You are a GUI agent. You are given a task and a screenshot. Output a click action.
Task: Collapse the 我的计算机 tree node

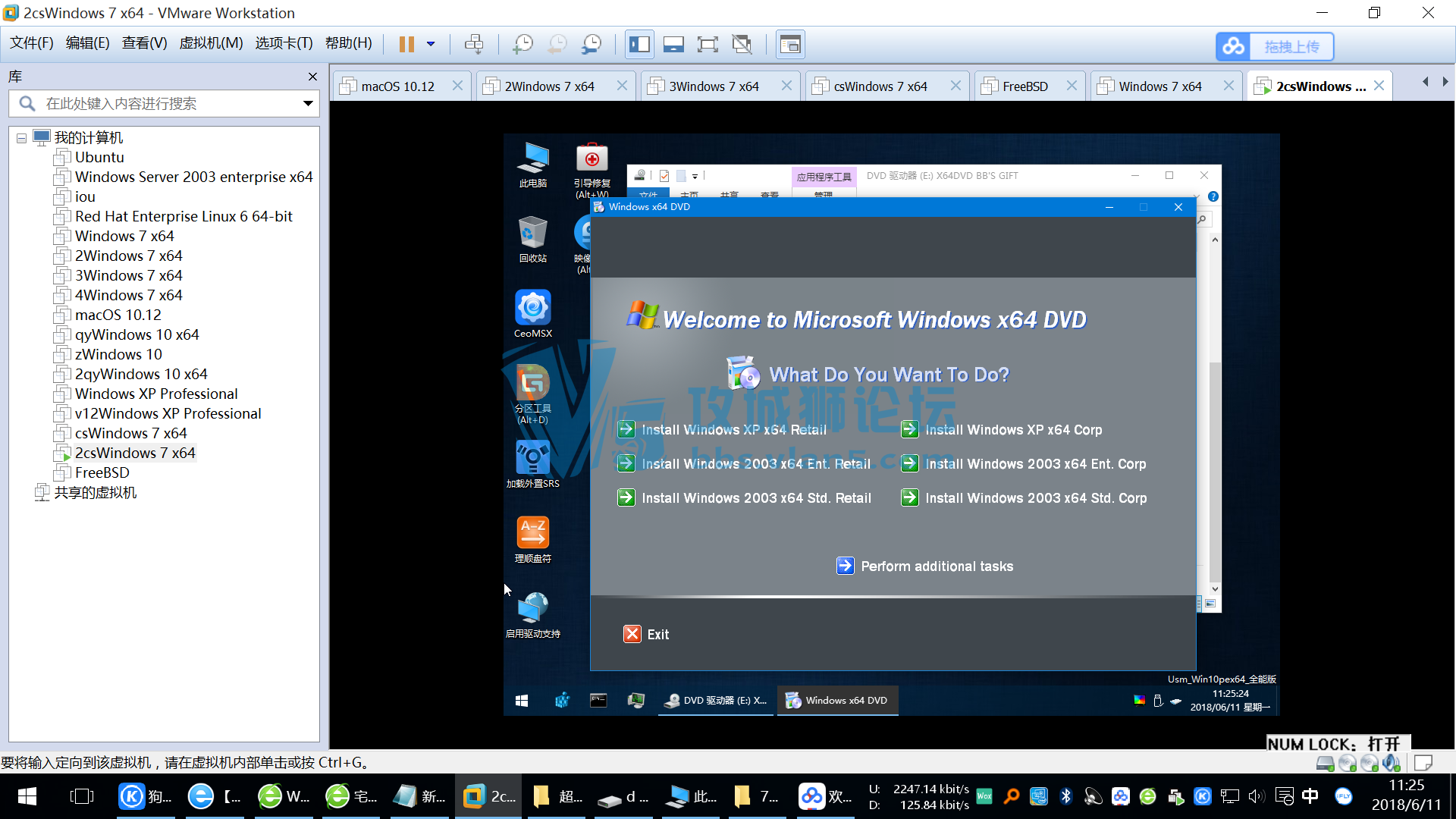click(x=21, y=138)
